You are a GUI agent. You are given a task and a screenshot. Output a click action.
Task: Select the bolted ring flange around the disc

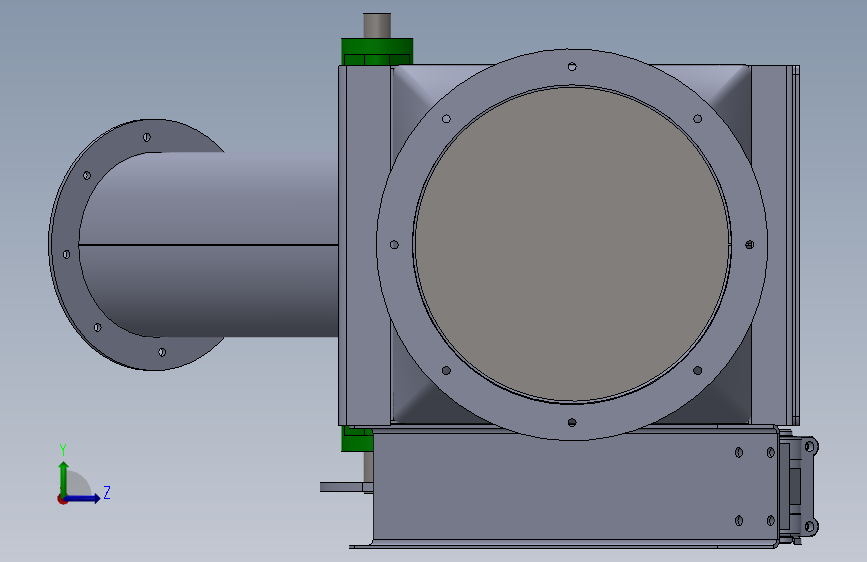(x=572, y=69)
